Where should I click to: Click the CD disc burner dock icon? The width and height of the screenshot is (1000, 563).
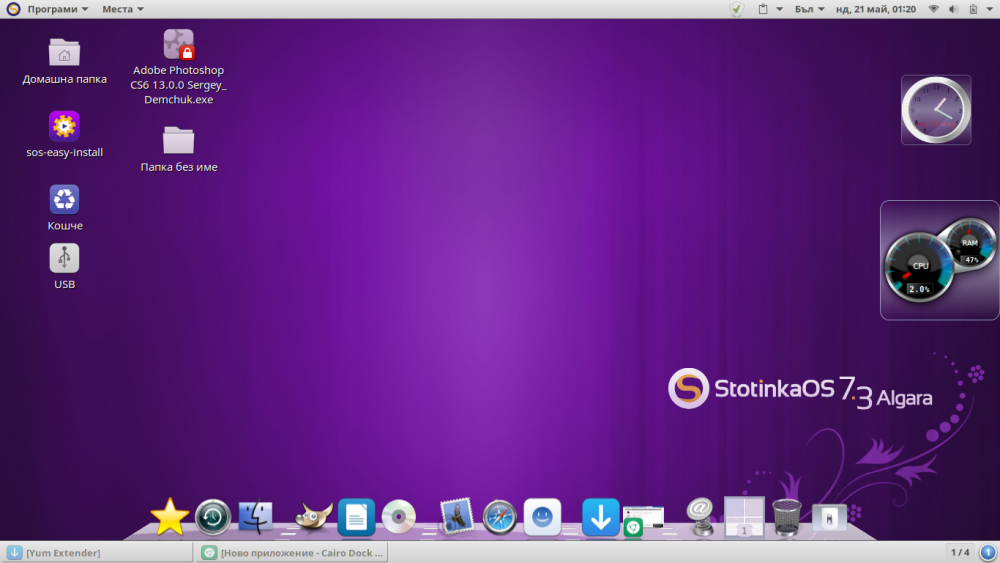click(399, 516)
